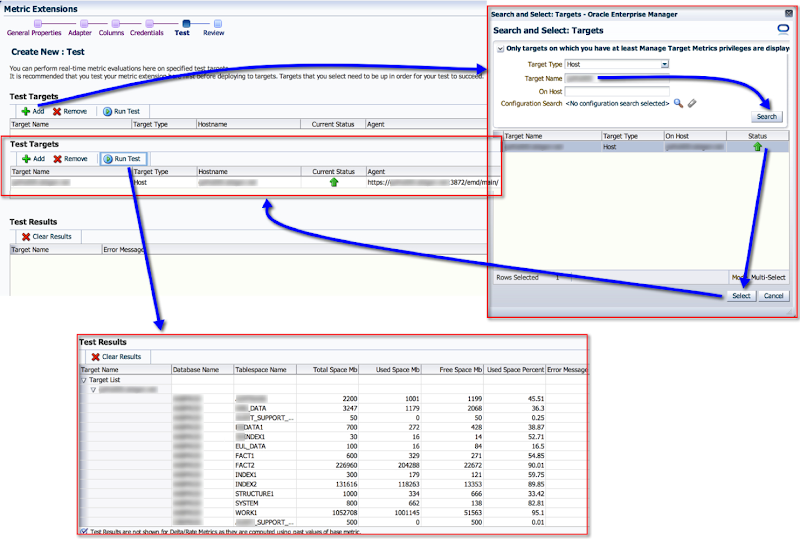800x539 pixels.
Task: Go to the General Properties step
Action: pos(34,32)
